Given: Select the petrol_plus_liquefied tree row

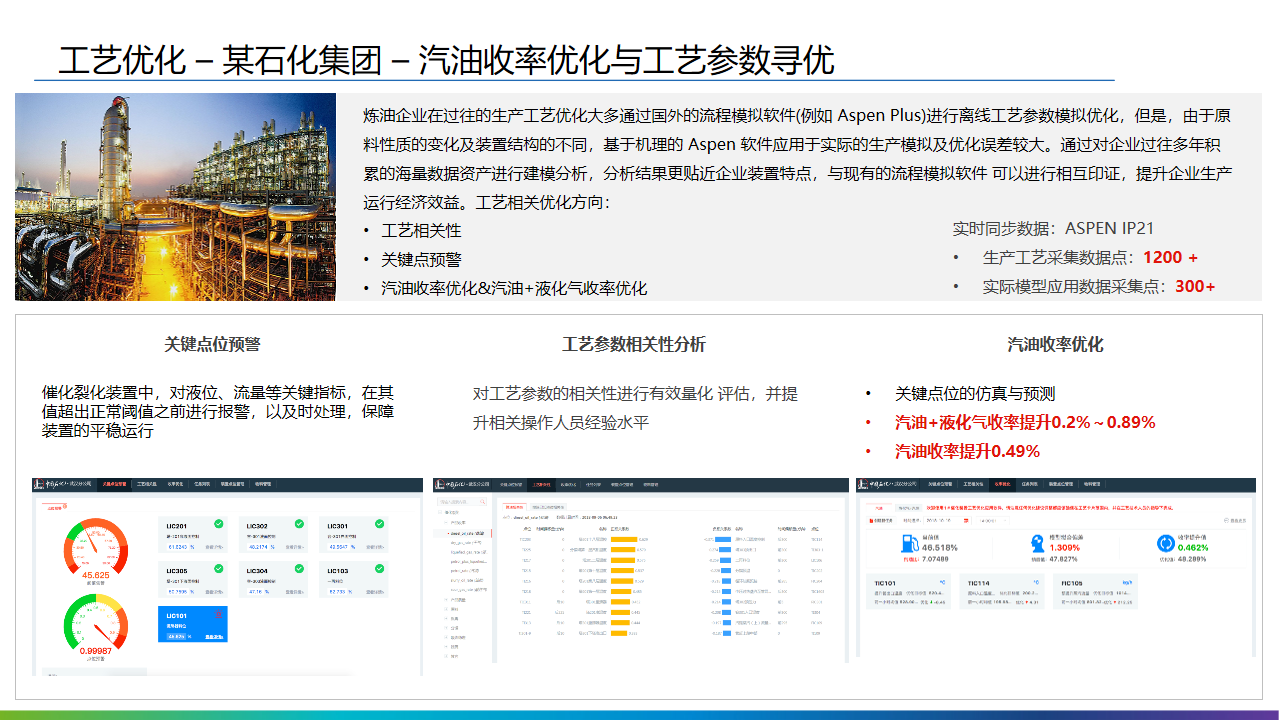Looking at the screenshot, I should pos(469,562).
